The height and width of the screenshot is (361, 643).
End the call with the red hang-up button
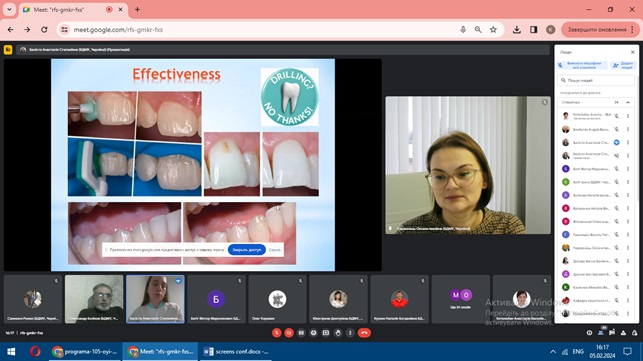364,333
